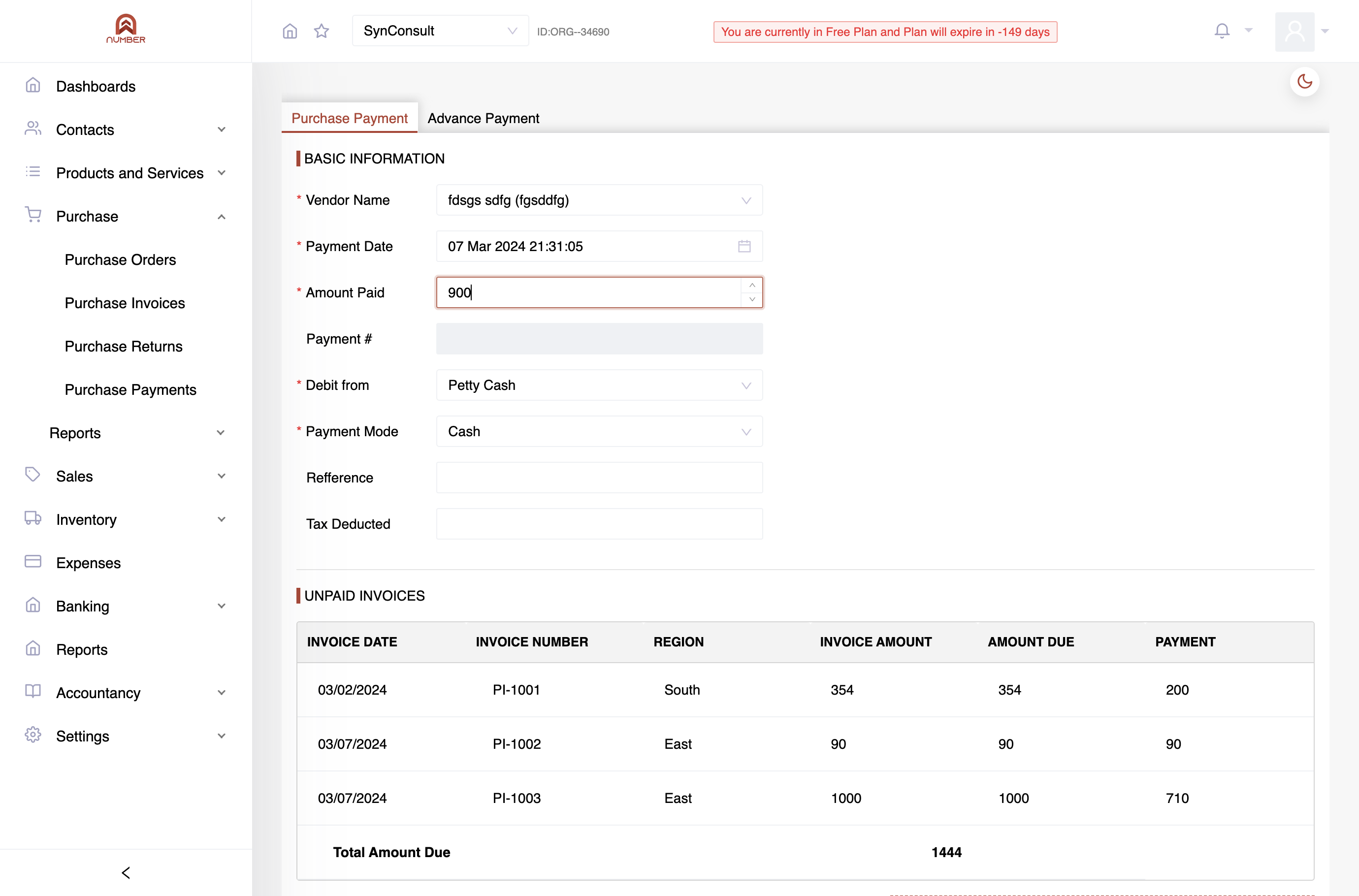Increase Amount Paid with up arrow
The height and width of the screenshot is (896, 1359).
752,285
